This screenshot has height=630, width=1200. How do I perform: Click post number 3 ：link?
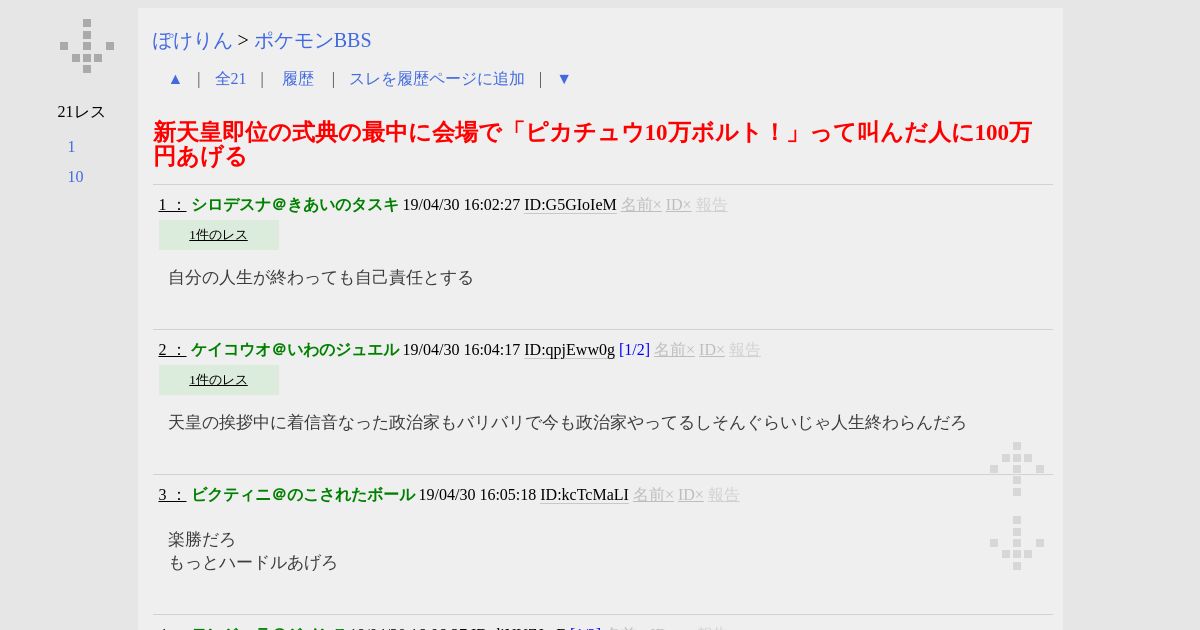click(x=172, y=495)
